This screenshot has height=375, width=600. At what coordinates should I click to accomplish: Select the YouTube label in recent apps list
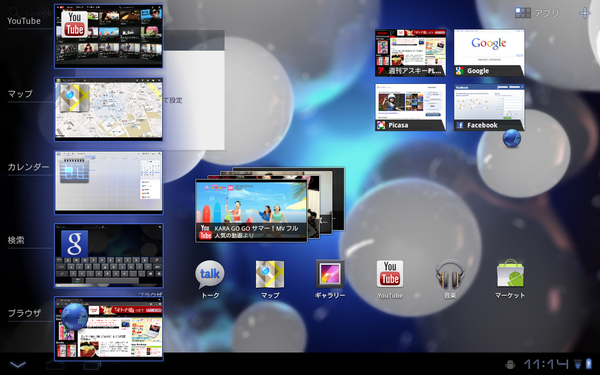coord(24,21)
